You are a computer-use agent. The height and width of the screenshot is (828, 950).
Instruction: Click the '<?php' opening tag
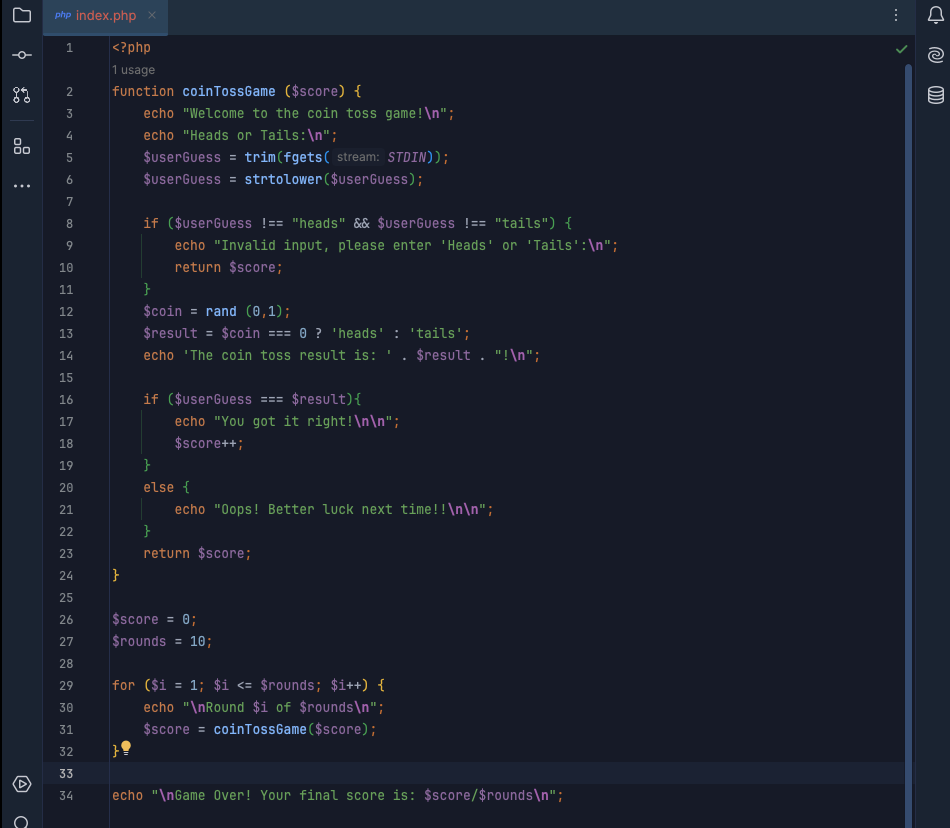[131, 47]
